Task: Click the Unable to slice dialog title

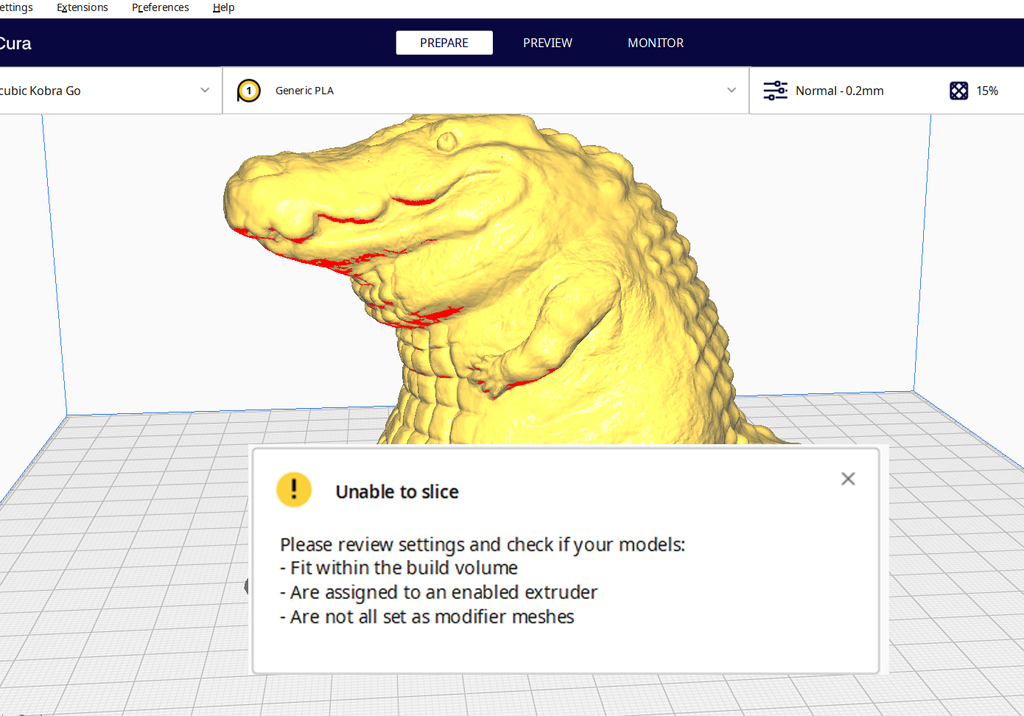Action: point(398,491)
